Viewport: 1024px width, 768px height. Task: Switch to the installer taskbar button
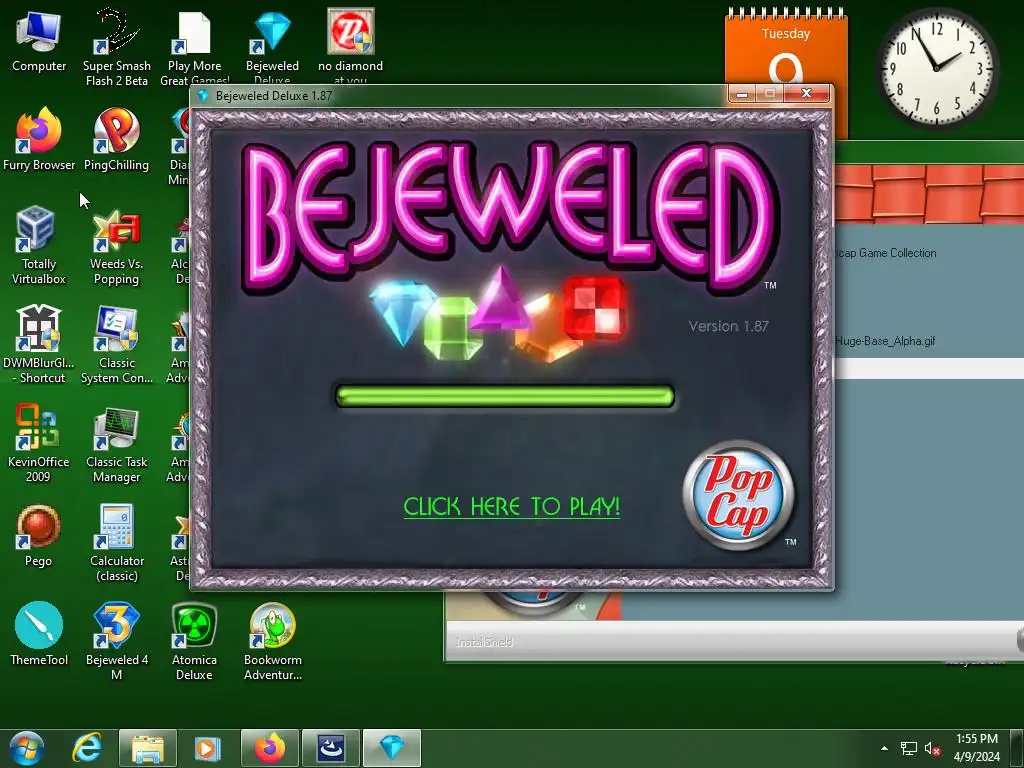pos(330,748)
